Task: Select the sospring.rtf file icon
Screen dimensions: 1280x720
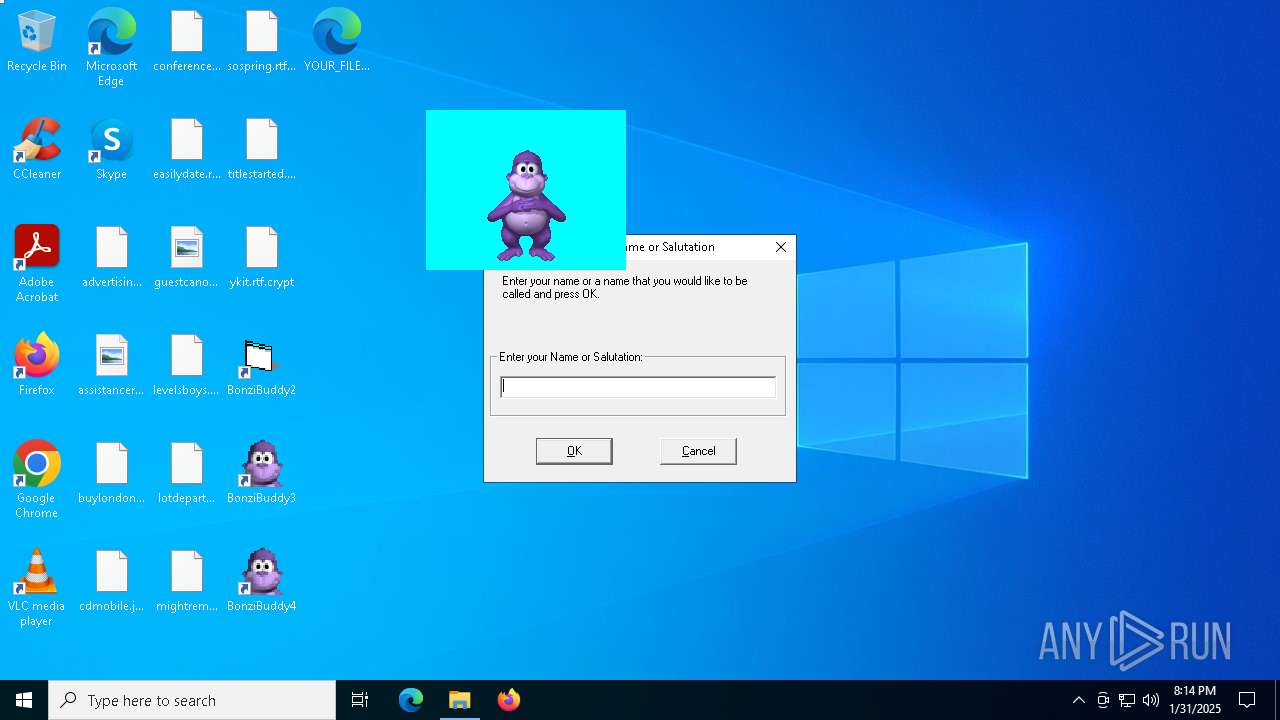Action: 262,42
